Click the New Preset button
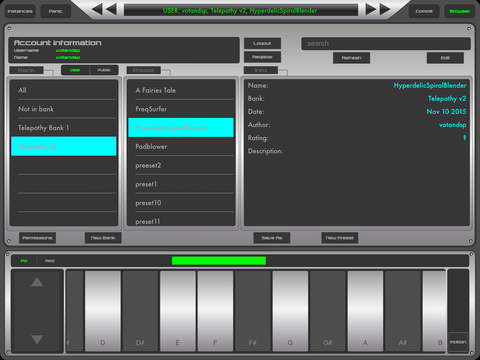 [x=340, y=238]
